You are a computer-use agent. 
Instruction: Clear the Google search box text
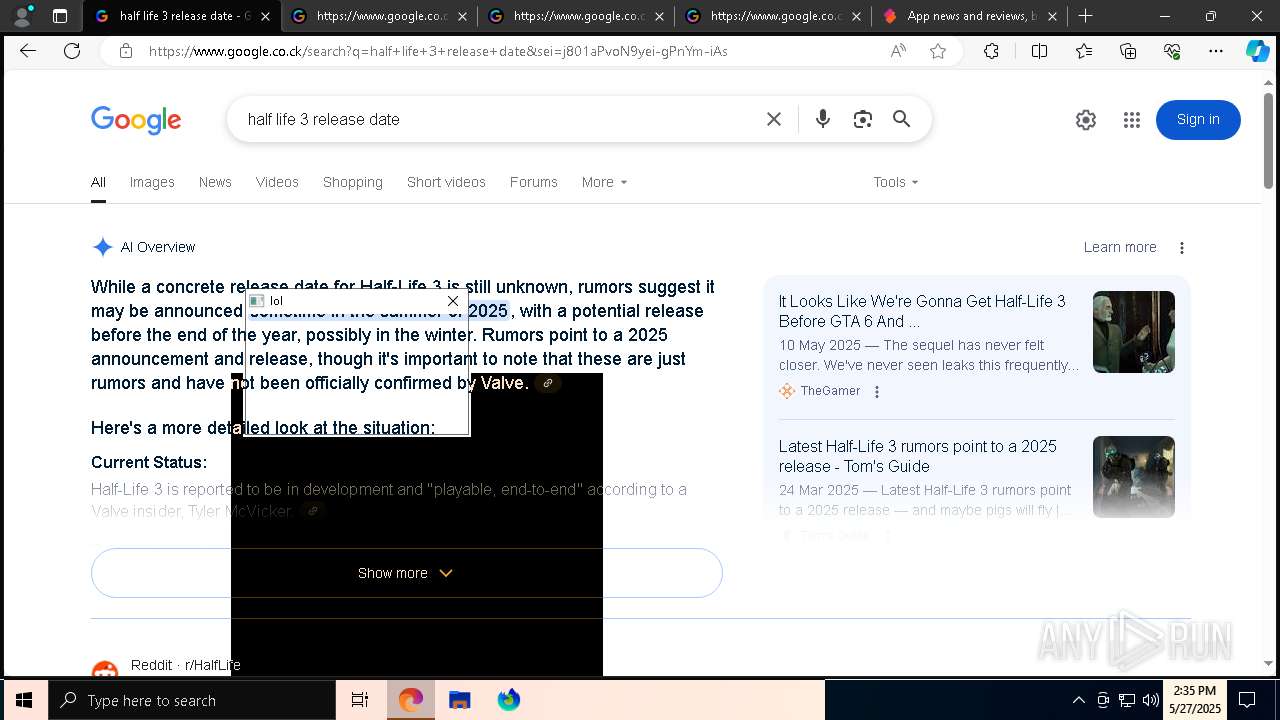coord(774,119)
